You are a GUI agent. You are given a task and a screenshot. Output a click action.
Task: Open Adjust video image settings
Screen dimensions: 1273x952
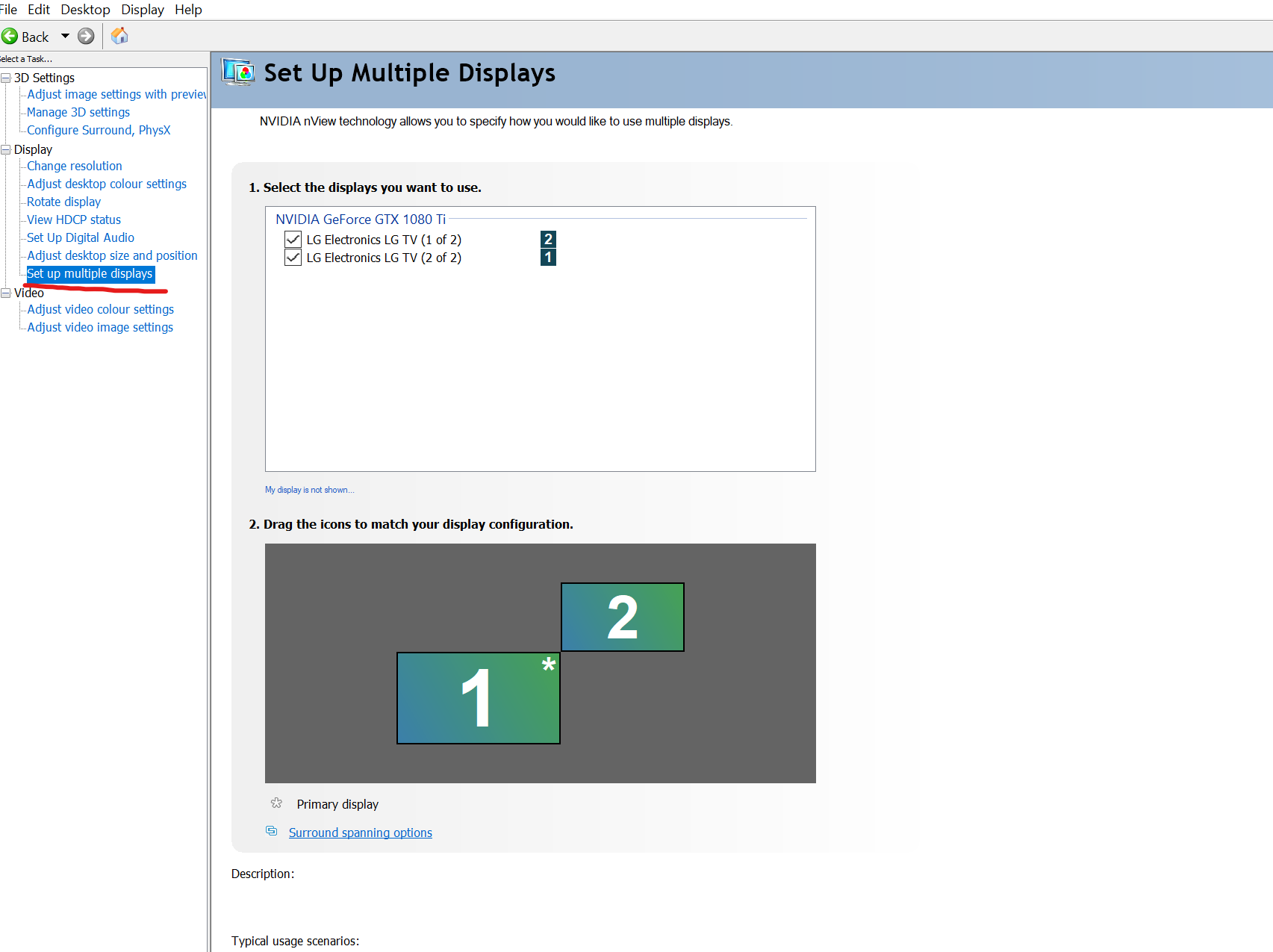(x=100, y=327)
